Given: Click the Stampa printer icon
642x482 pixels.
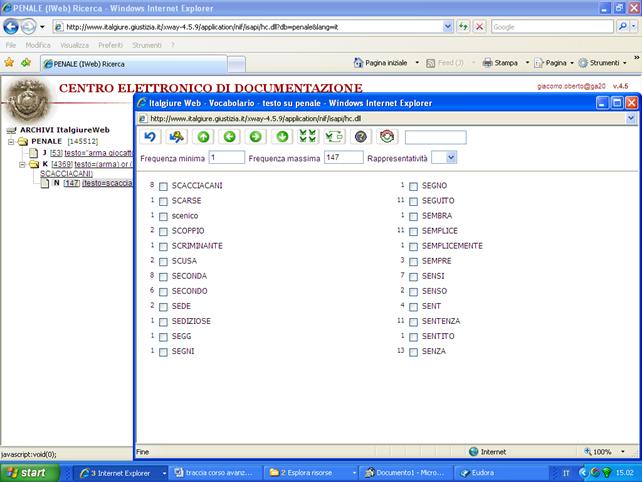Looking at the screenshot, I should point(487,63).
